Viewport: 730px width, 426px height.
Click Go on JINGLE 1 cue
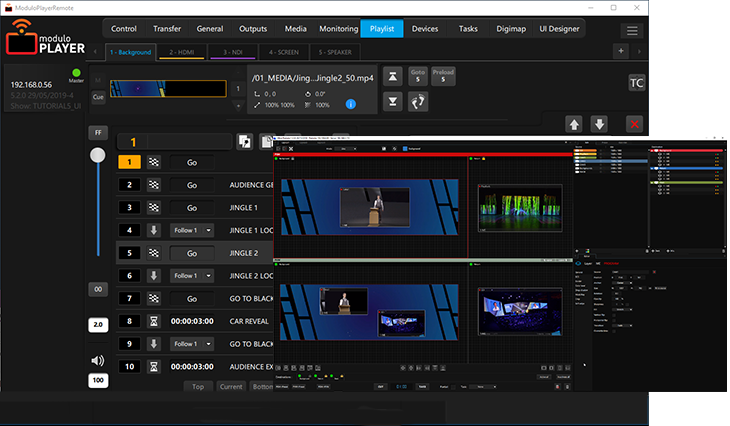click(x=192, y=208)
